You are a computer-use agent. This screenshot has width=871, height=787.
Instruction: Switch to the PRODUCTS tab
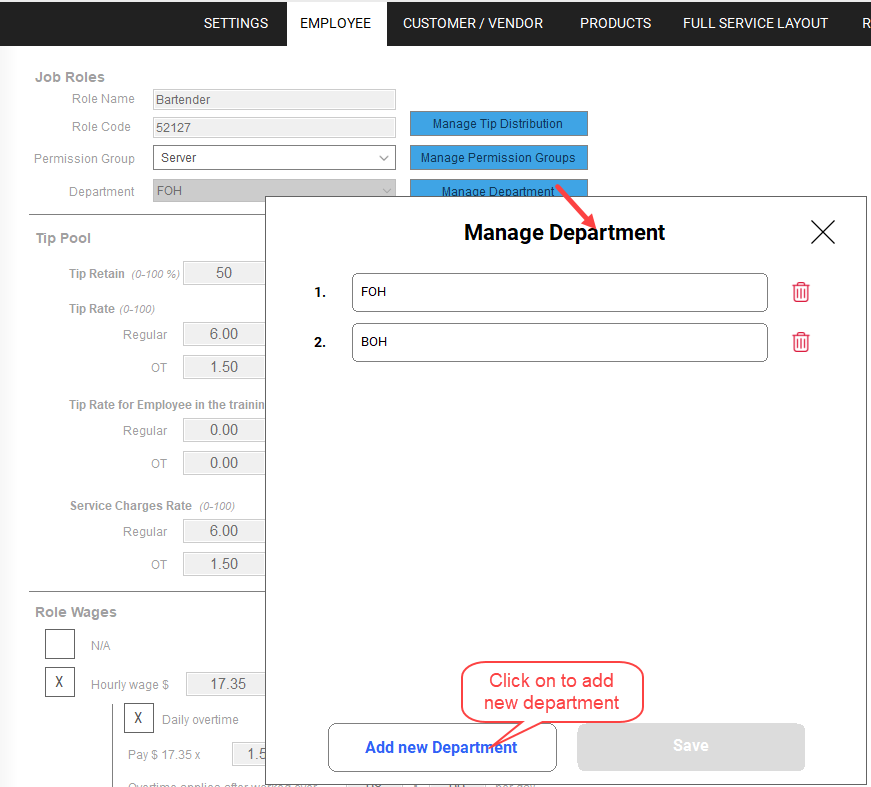[615, 23]
